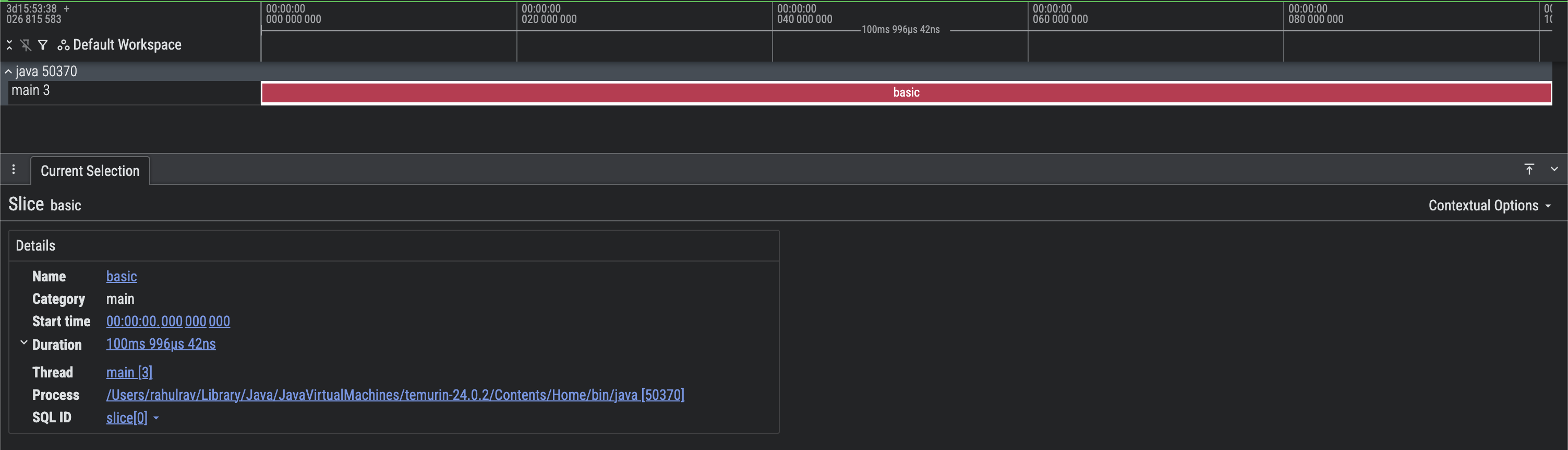Click the 100ms 996µs 42ns duration link
The width and height of the screenshot is (1568, 450).
point(161,344)
